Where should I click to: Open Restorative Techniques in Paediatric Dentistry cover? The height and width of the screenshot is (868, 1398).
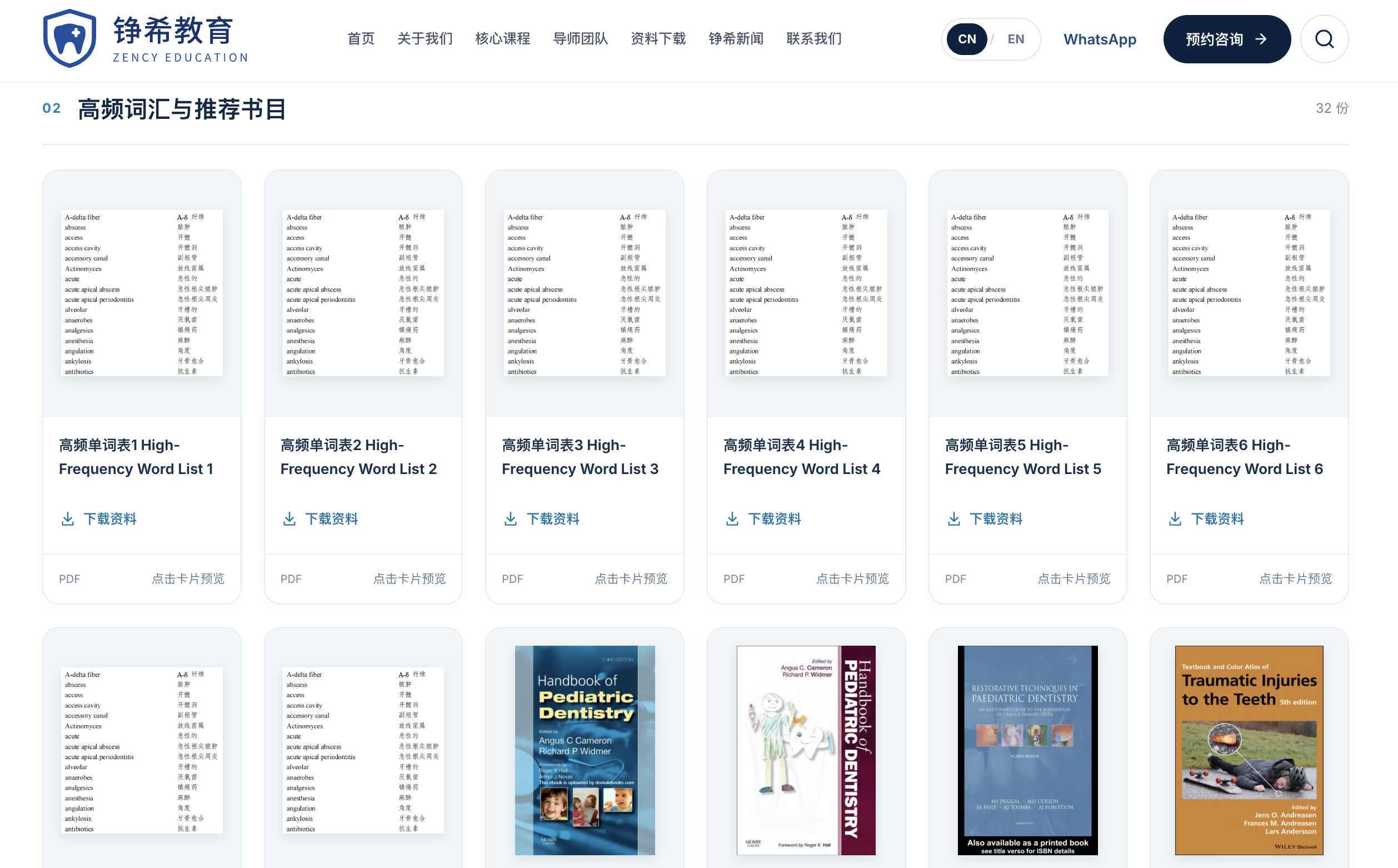click(1027, 750)
